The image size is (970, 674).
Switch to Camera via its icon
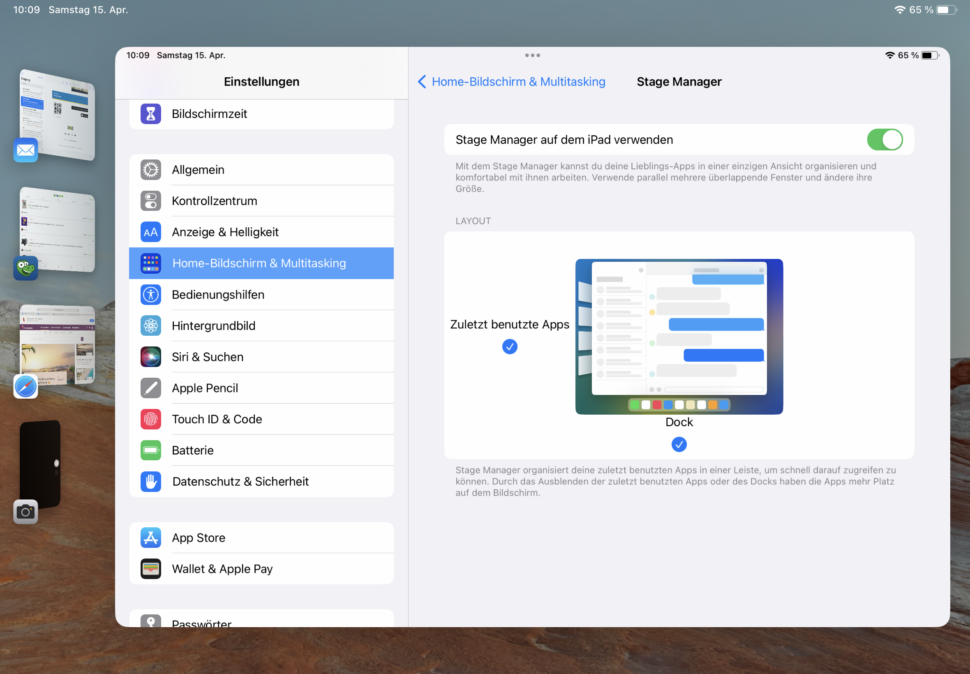tap(25, 511)
